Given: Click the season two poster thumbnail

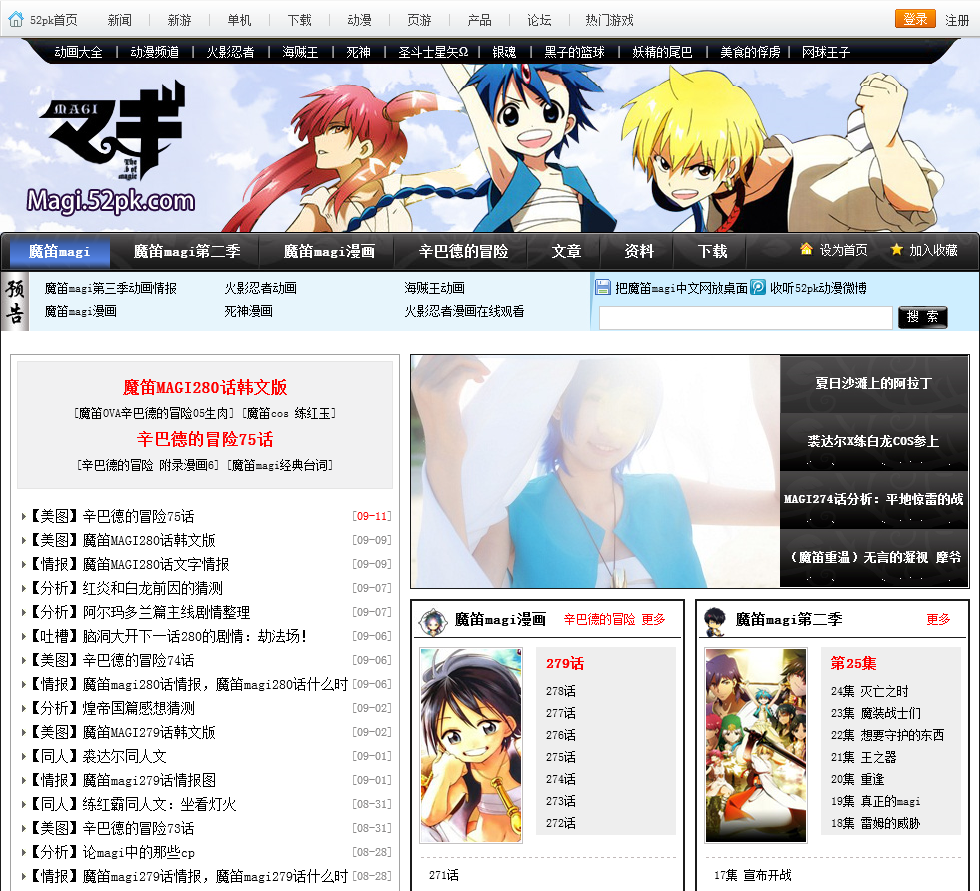Looking at the screenshot, I should (x=756, y=745).
